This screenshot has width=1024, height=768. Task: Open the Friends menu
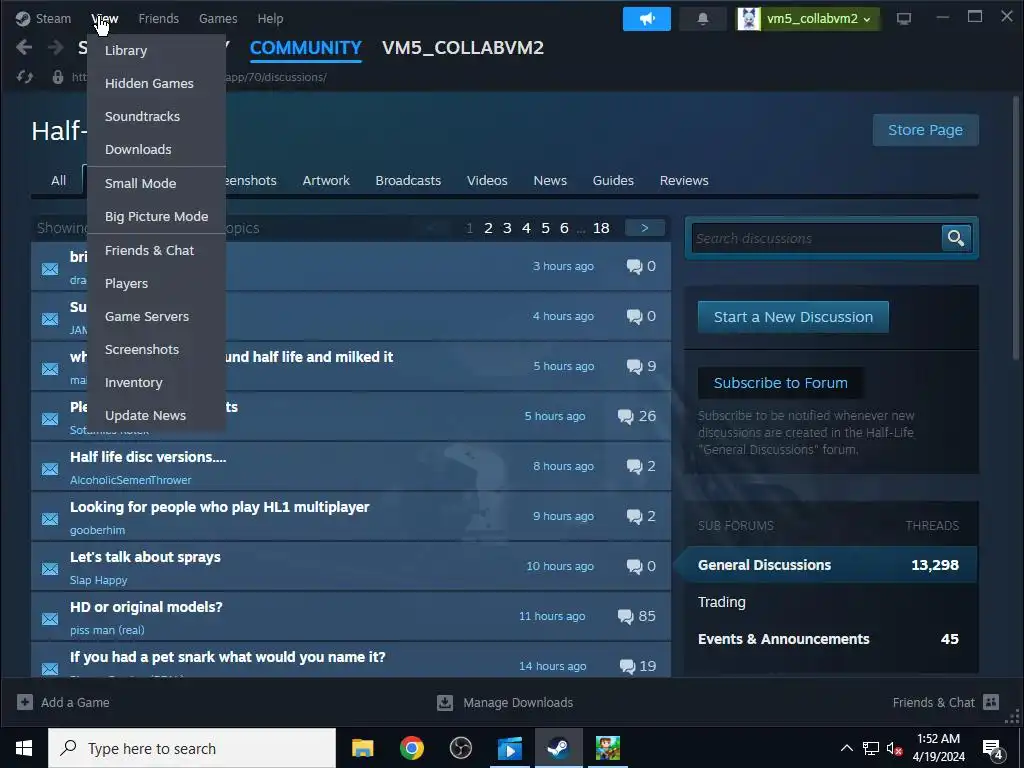pos(159,18)
